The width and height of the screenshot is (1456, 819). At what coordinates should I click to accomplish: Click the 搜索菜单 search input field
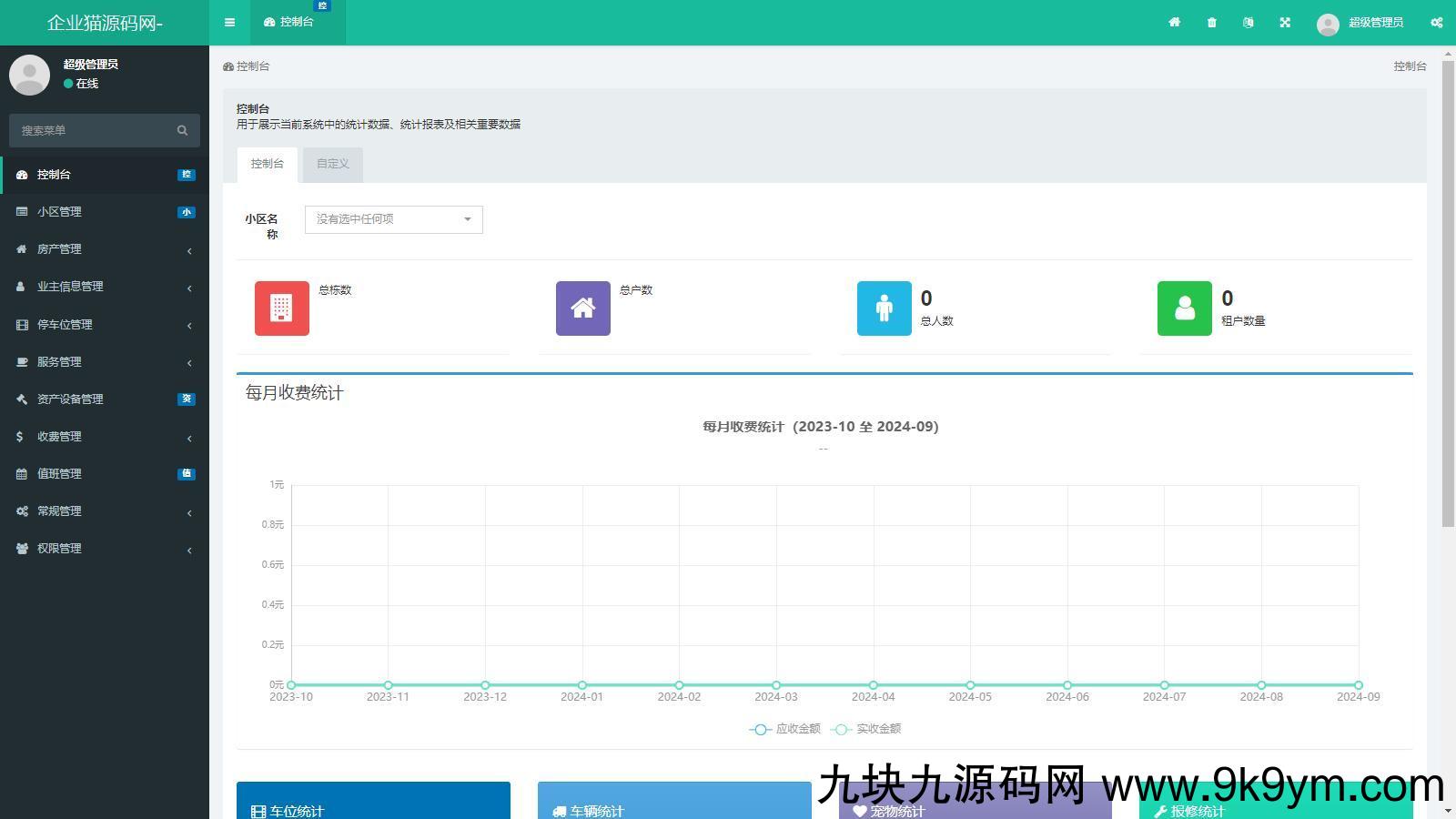tap(91, 131)
